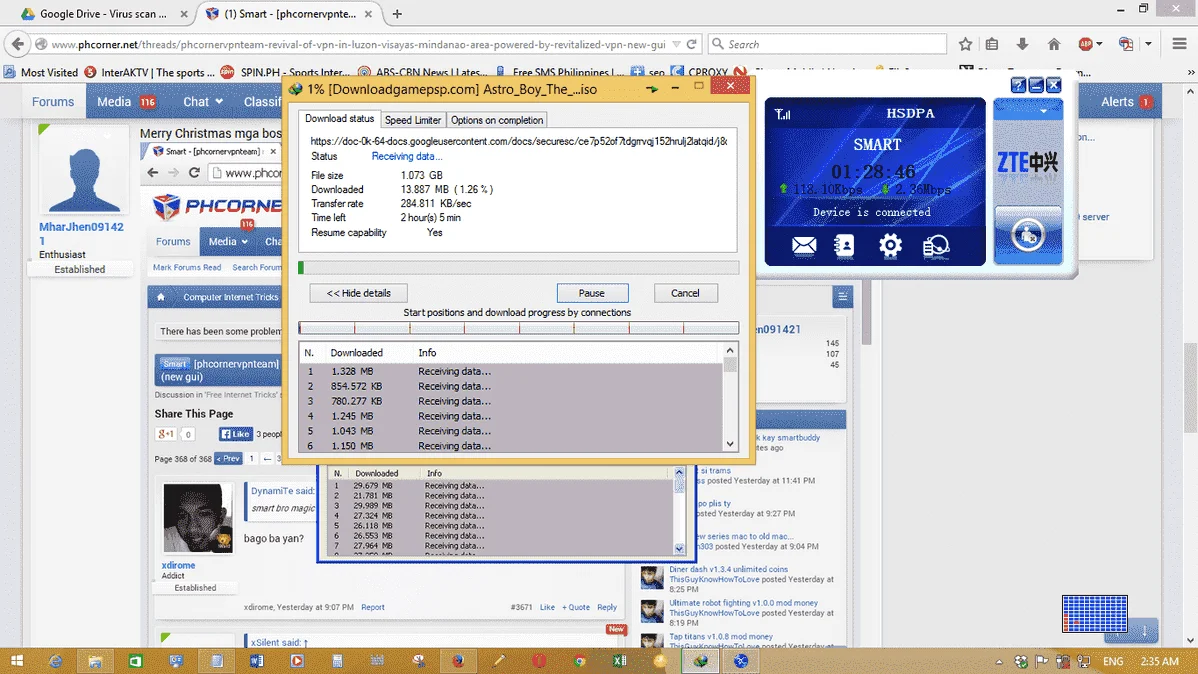Viewport: 1198px width, 674px height.
Task: Expand the ZTE widget dropdown arrow panel
Action: 1044,112
